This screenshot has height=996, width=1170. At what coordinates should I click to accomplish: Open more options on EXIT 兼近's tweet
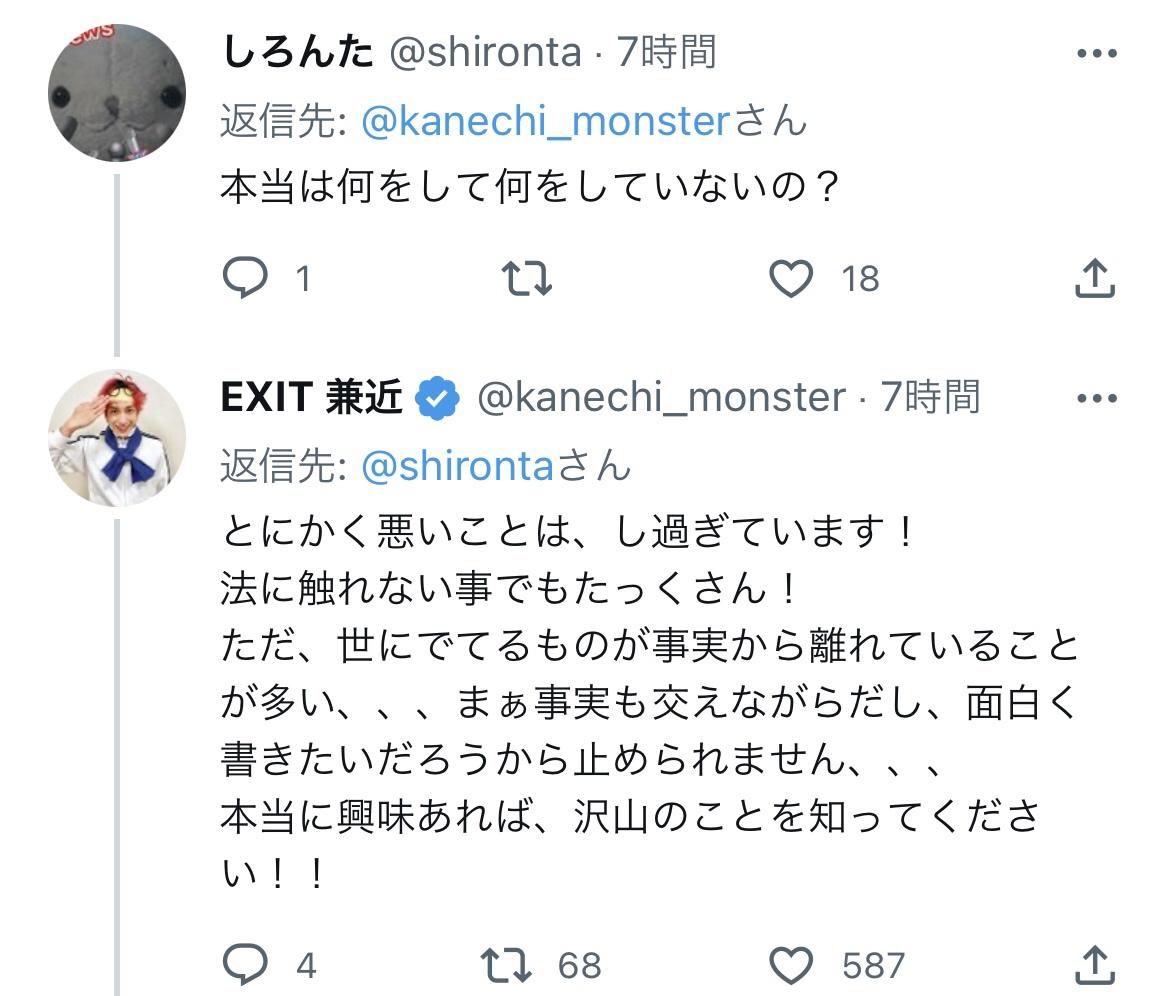(x=1096, y=399)
